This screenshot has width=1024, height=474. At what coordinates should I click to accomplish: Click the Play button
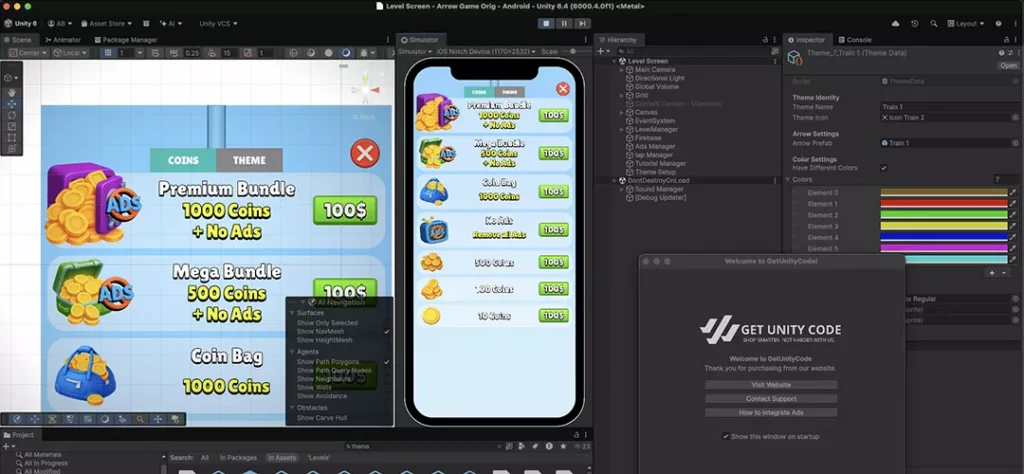coord(547,24)
